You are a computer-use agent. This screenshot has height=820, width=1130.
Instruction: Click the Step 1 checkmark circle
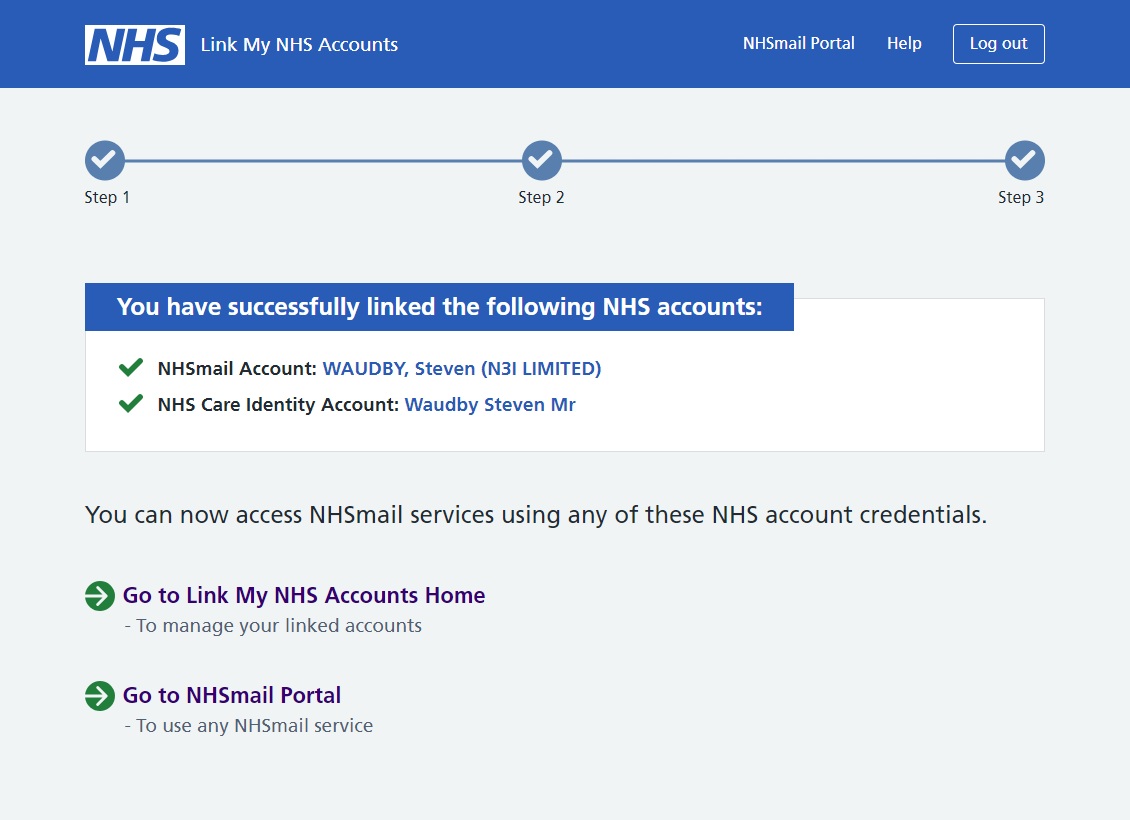click(x=105, y=160)
